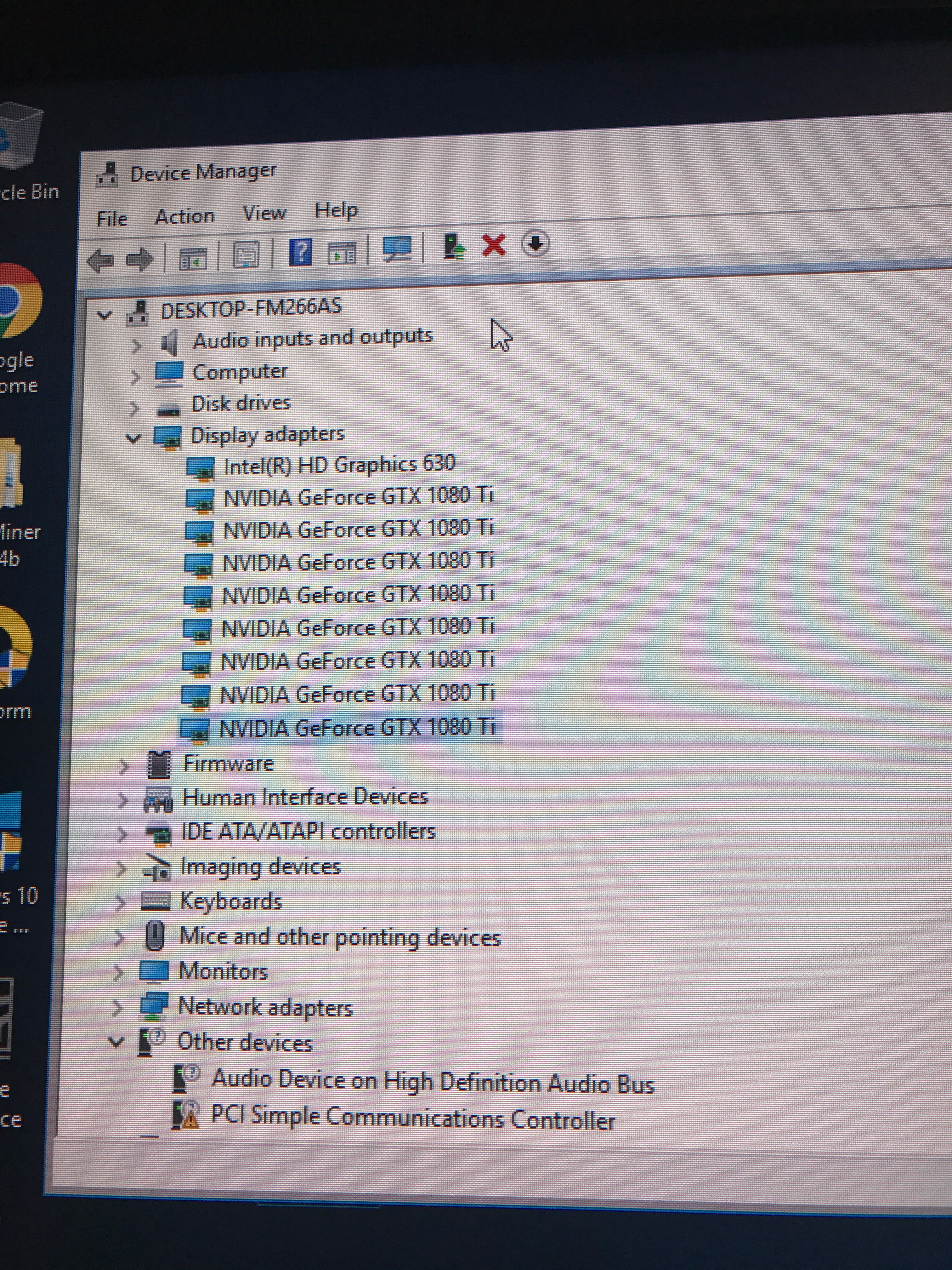Click the Disable device down-arrow icon
Screen dimensions: 952x1270
pos(535,243)
